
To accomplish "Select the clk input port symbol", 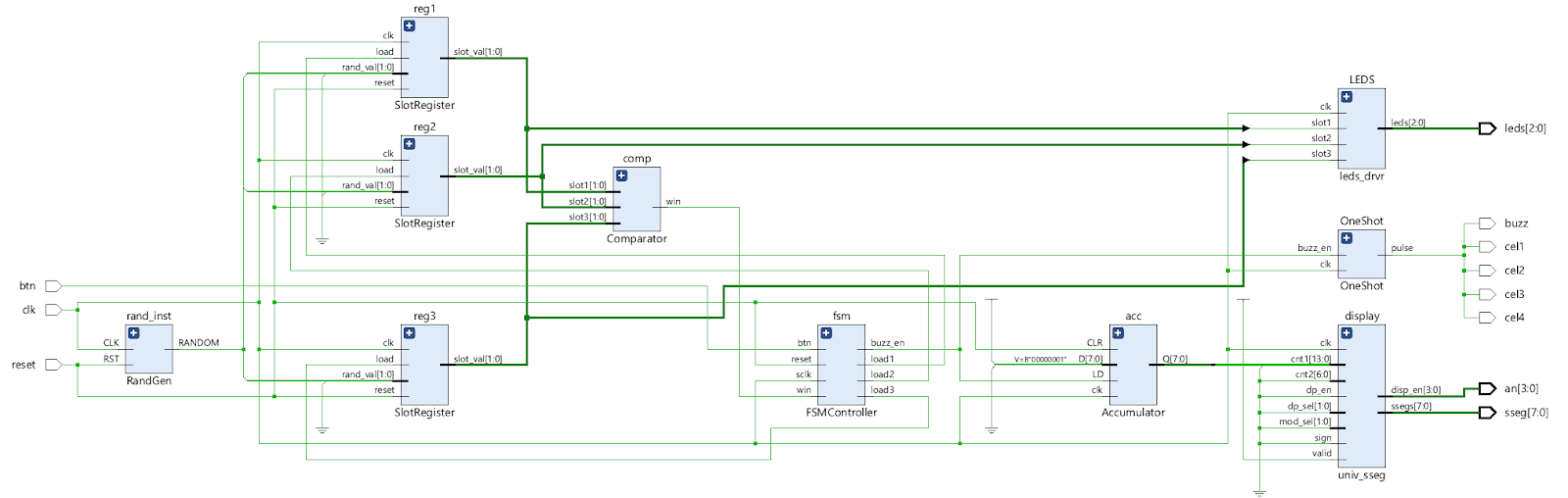I will [53, 310].
